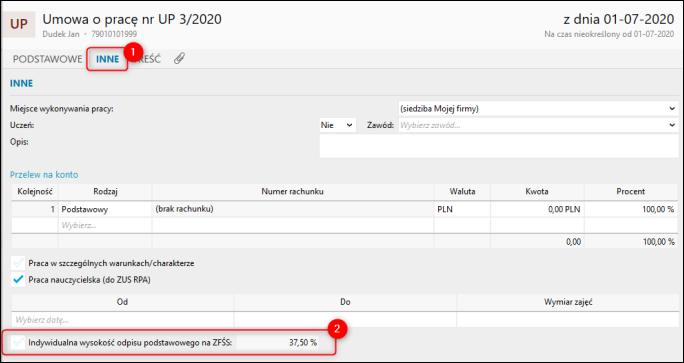Uncheck Praca nauczycielska (do ZUS RPA)

point(18,280)
